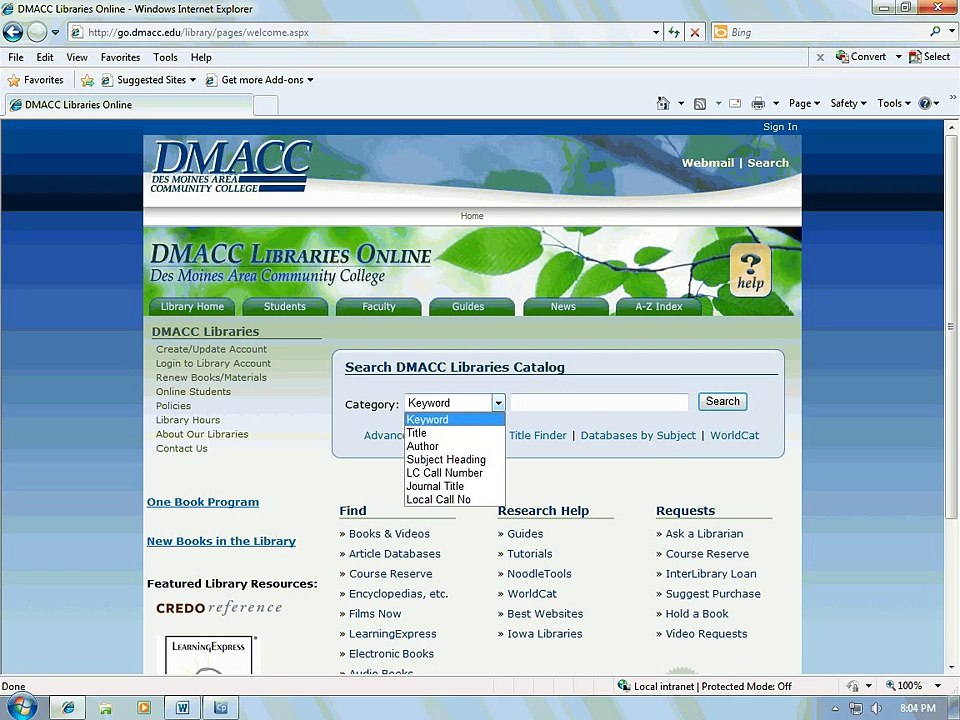Viewport: 960px width, 720px height.
Task: Click the Bing search magnifier icon
Action: click(935, 31)
